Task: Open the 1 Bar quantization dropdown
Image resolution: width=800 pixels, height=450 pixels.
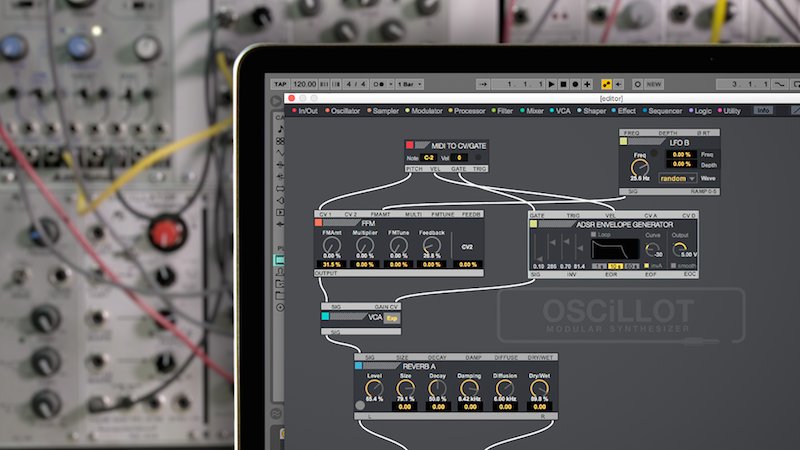Action: click(x=409, y=84)
